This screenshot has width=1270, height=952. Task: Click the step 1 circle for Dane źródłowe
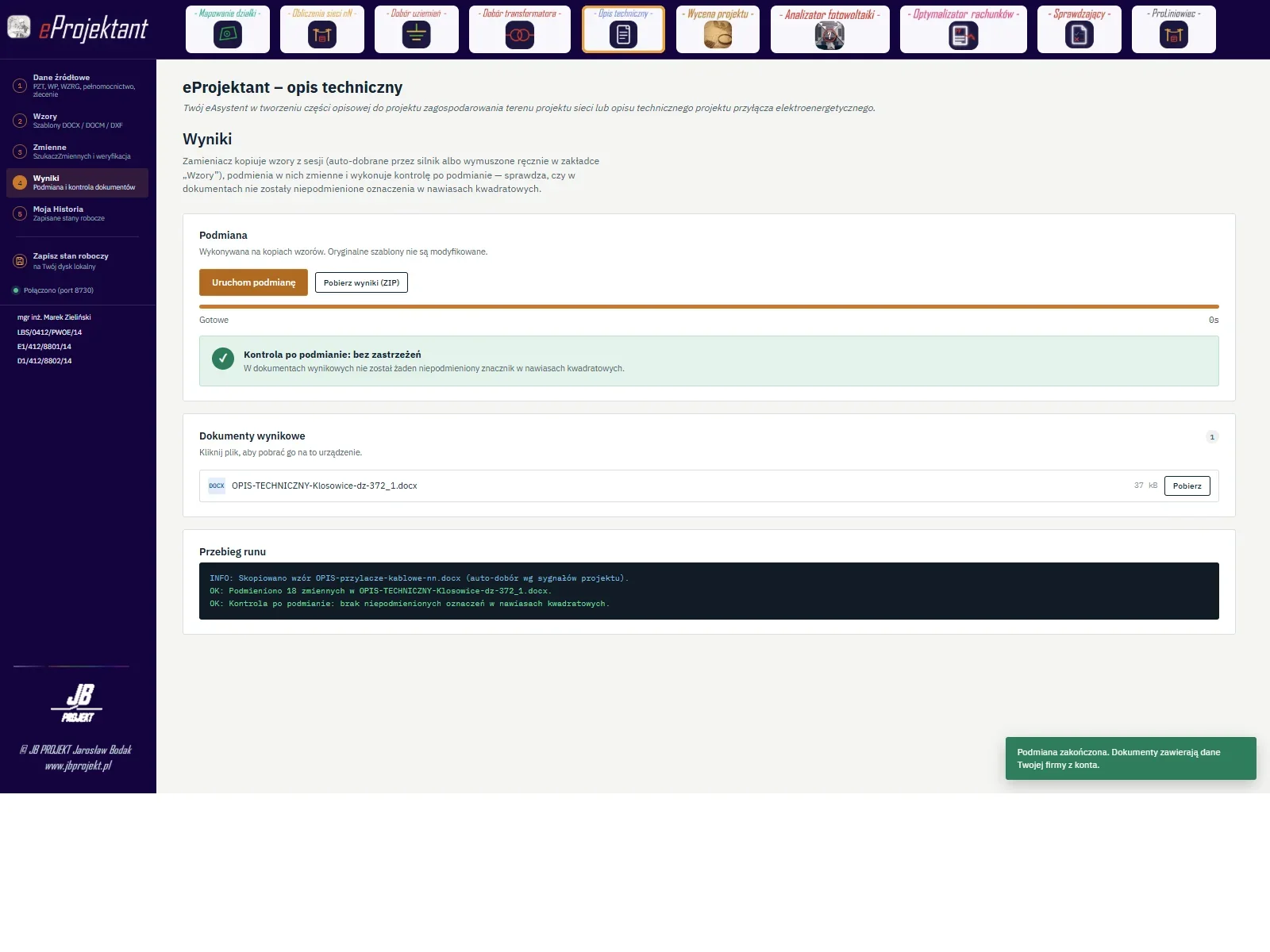click(x=21, y=86)
